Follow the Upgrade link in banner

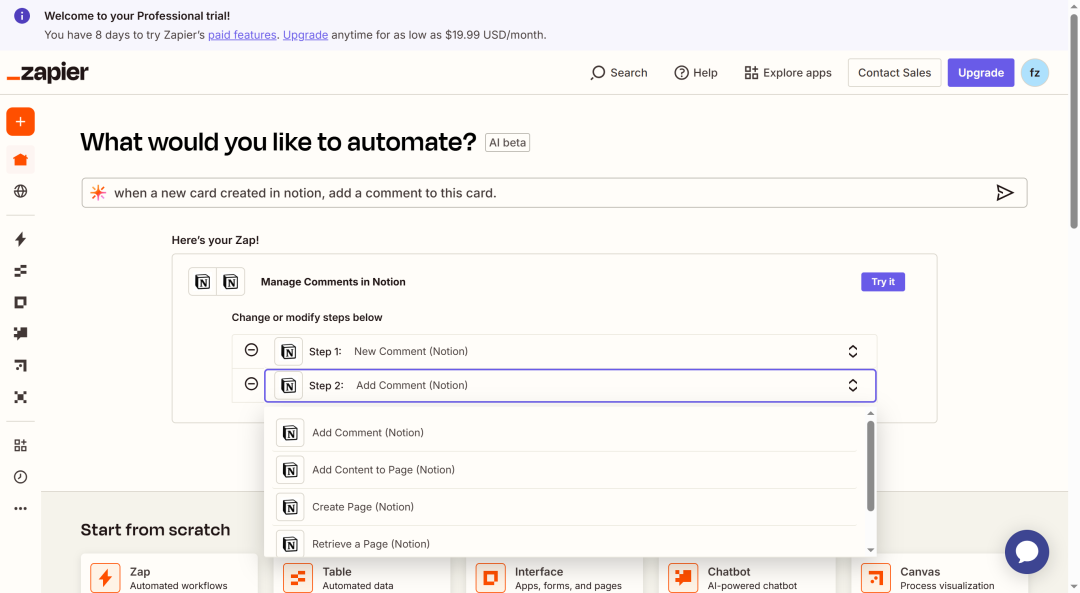tap(305, 34)
